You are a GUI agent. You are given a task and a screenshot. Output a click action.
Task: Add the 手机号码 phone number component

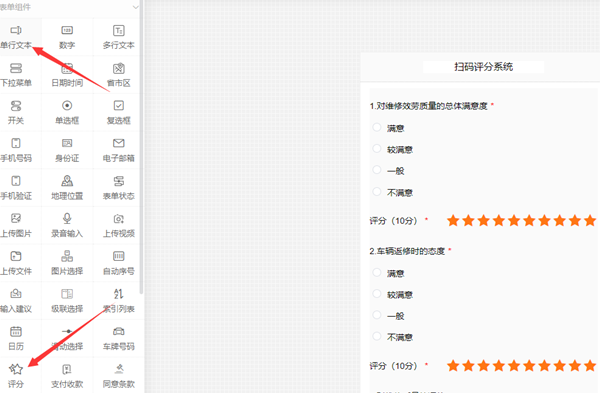16,150
